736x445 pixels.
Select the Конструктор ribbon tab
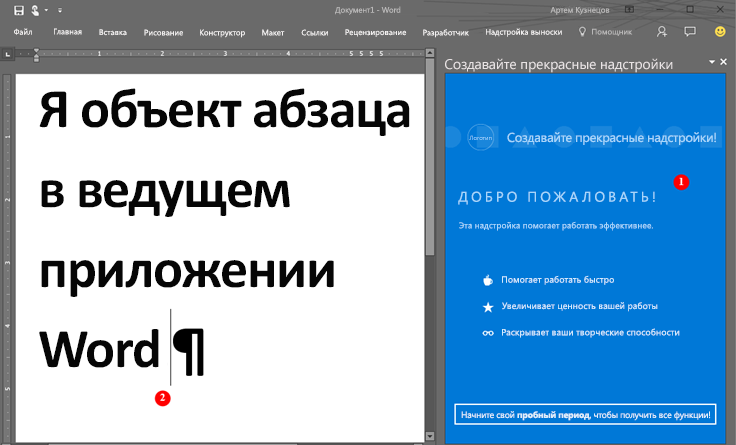222,32
